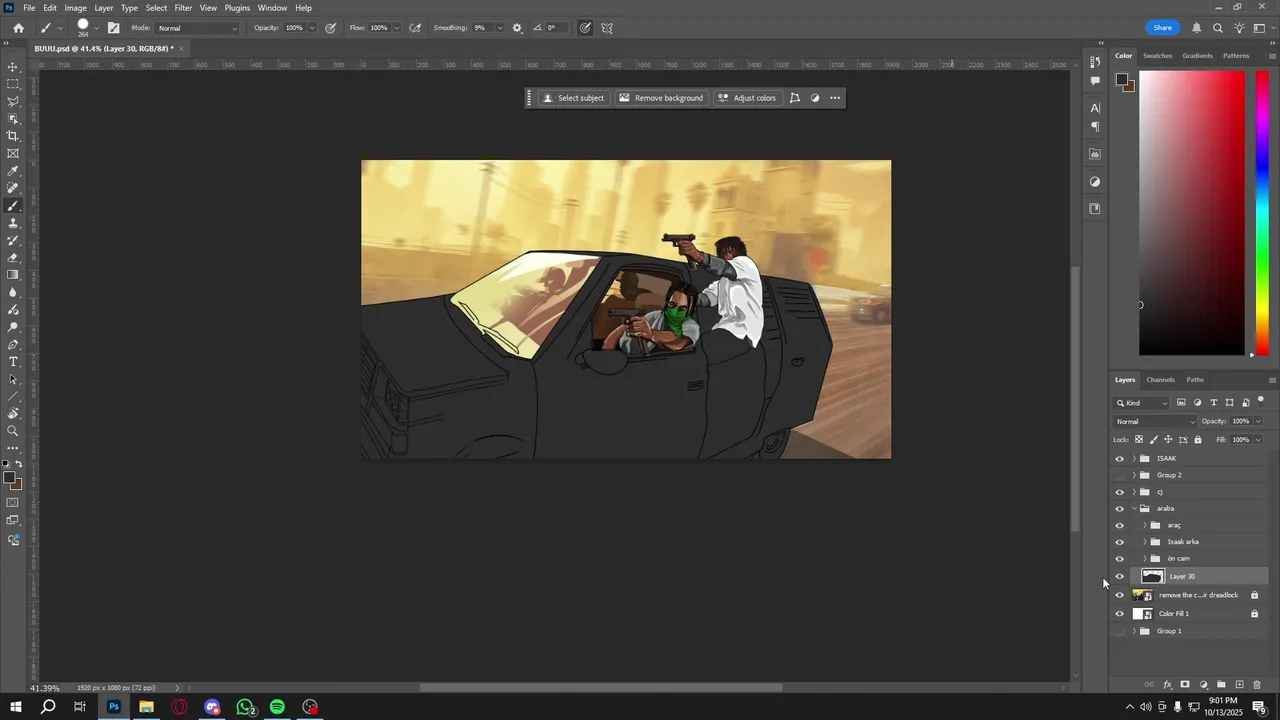1280x720 pixels.
Task: Create new group folder icon in Layers panel
Action: (x=1221, y=685)
